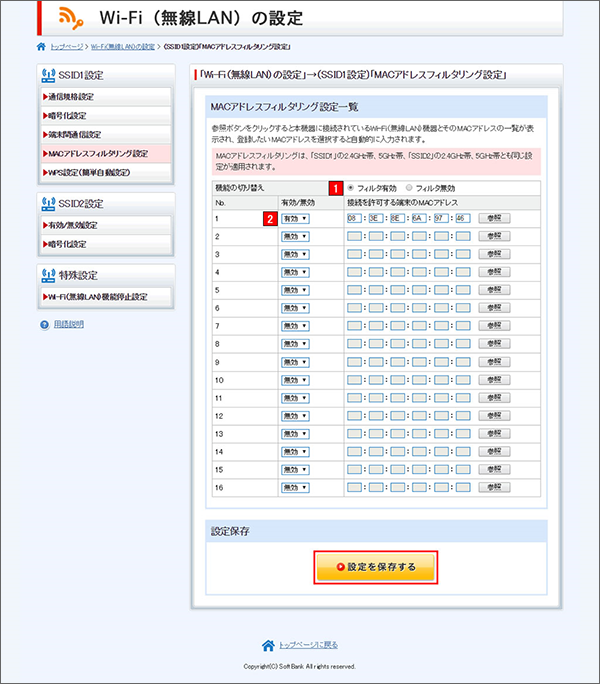Click the 参照 button in row 9

coord(494,362)
